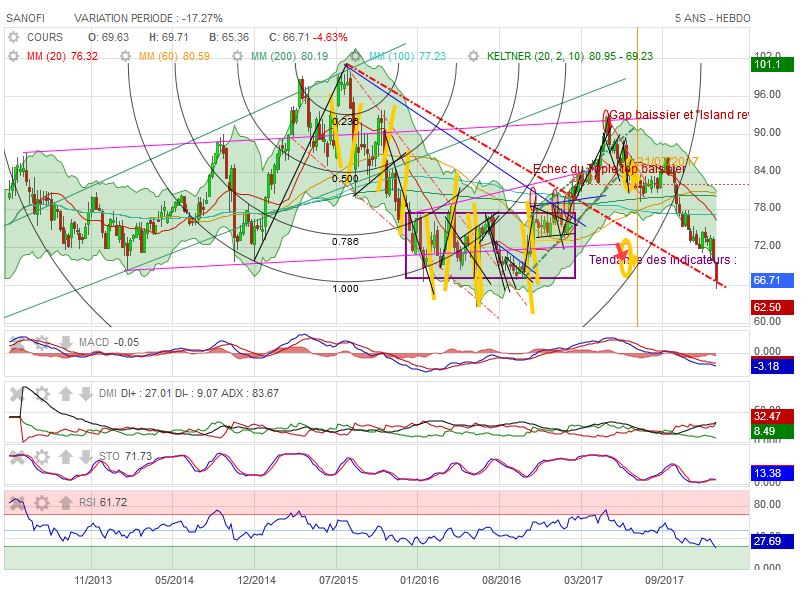Viewport: 808px width, 593px height.
Task: Click the RSI 61.72 label
Action: coord(103,502)
